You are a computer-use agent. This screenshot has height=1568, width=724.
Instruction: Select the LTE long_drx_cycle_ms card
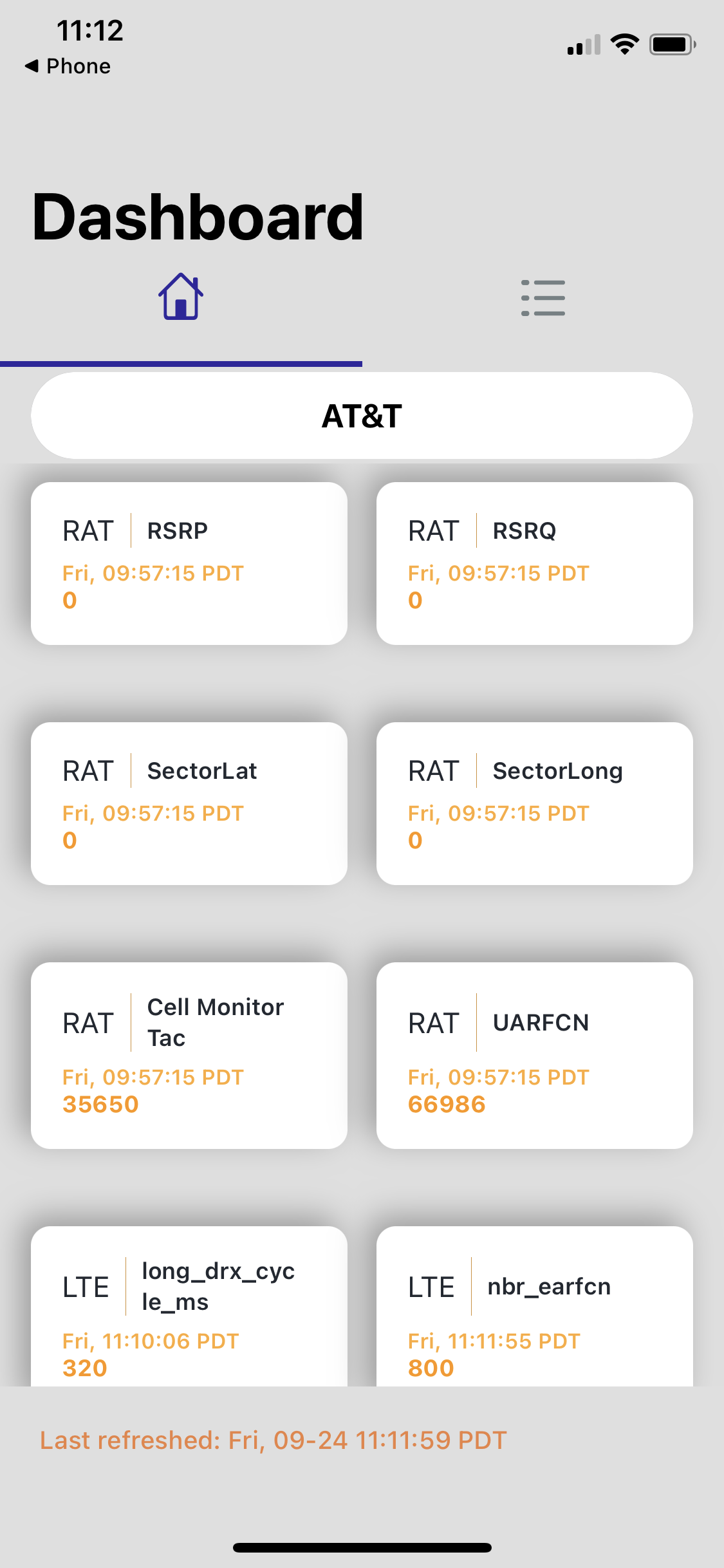(x=189, y=1306)
